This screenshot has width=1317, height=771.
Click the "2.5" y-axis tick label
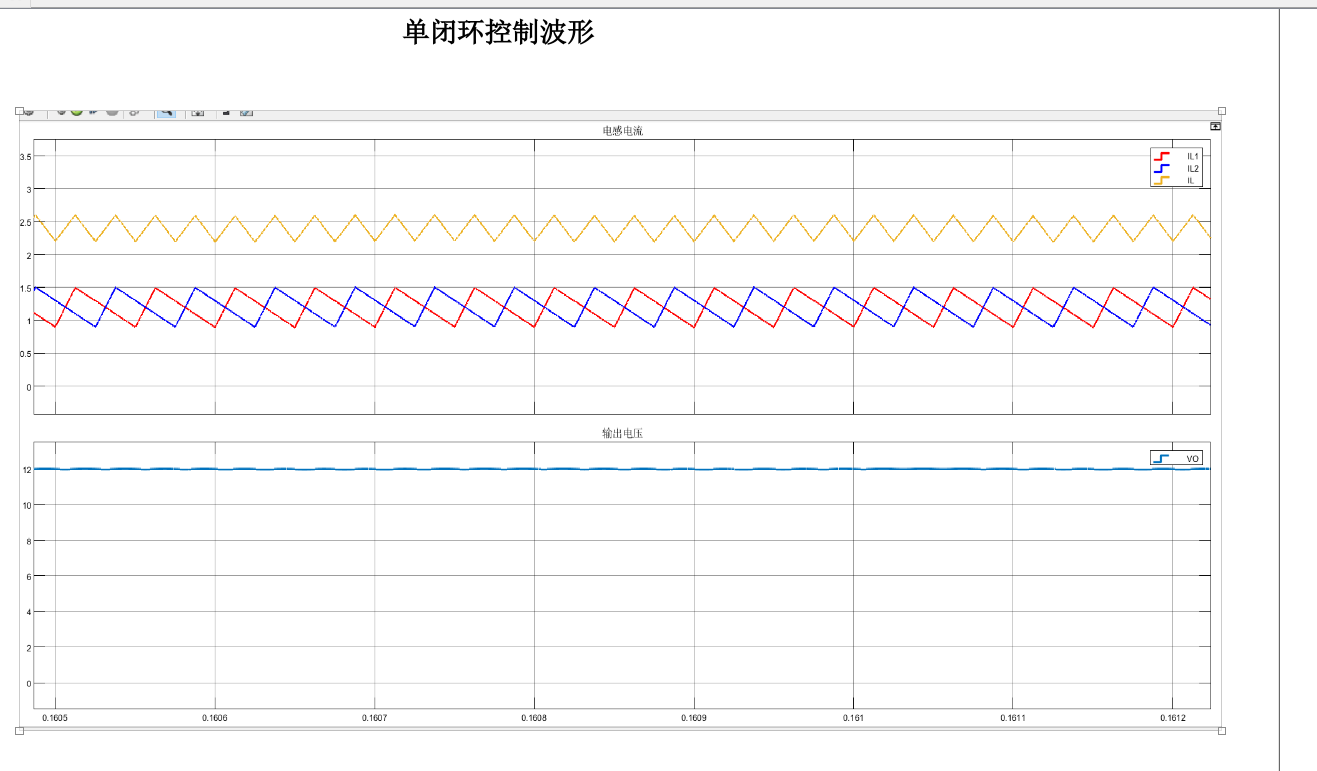tap(25, 222)
